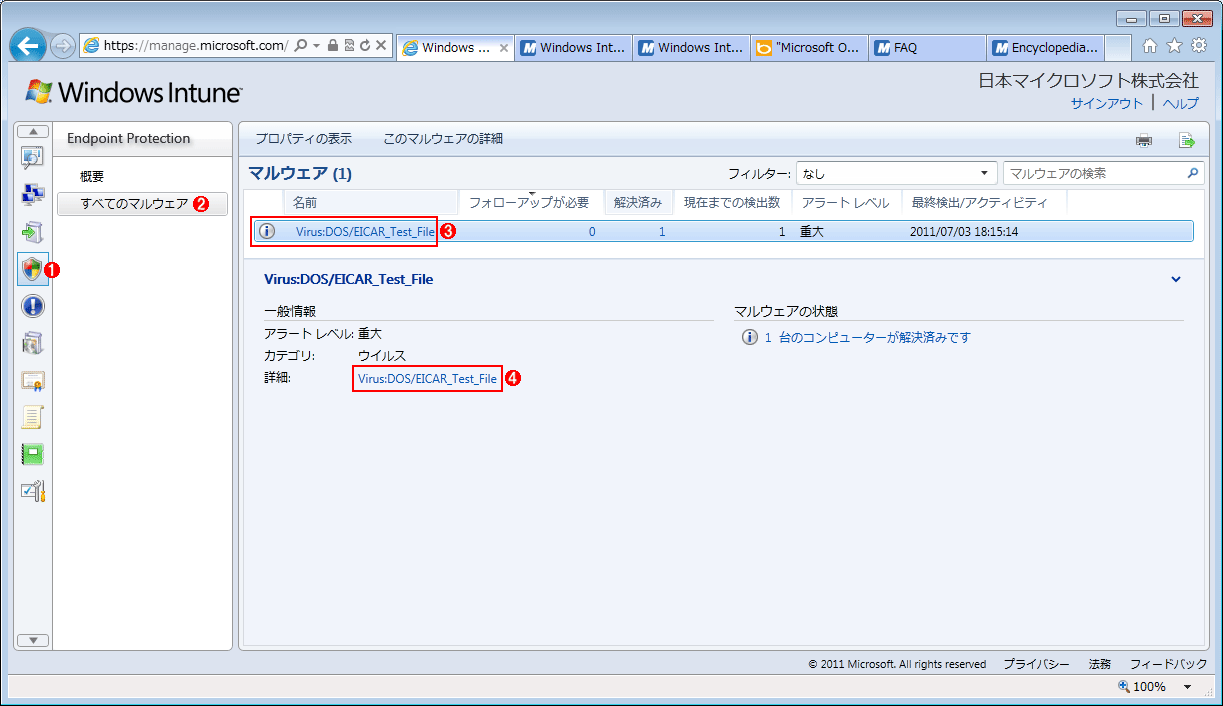Click プロパティの表示 in the toolbar
The height and width of the screenshot is (706, 1223).
tap(303, 139)
